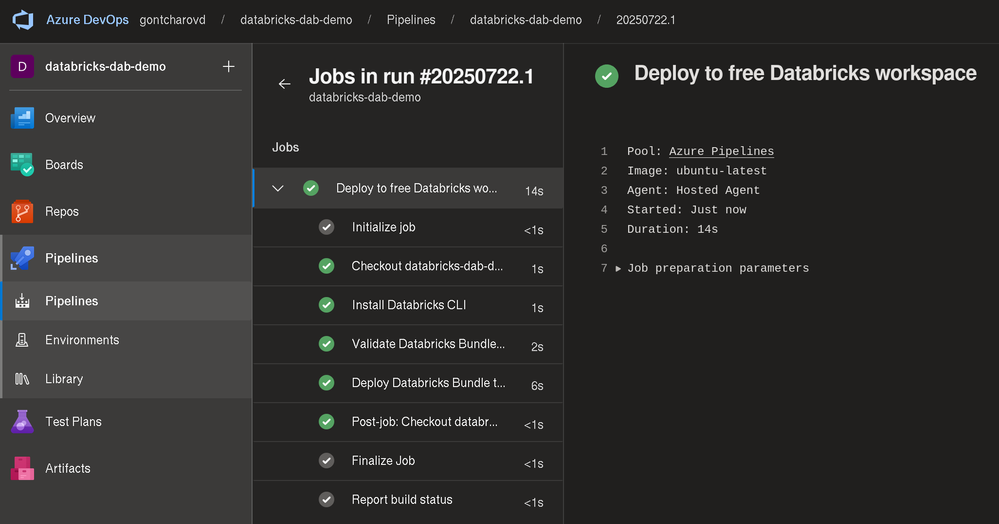The height and width of the screenshot is (524, 999).
Task: Select the Report build status step
Action: pyautogui.click(x=402, y=500)
